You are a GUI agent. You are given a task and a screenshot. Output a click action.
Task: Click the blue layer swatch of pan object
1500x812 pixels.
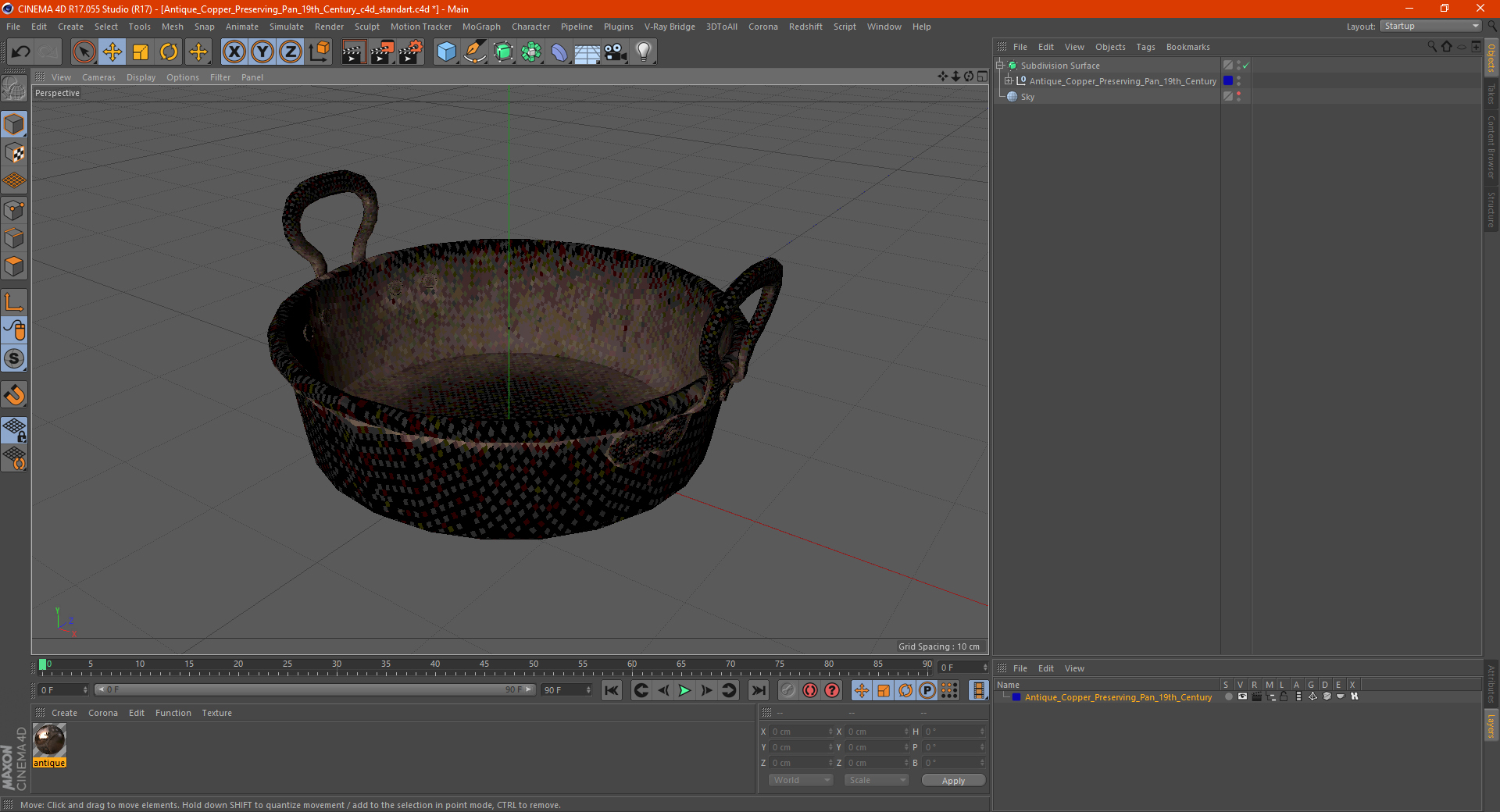tap(1228, 81)
